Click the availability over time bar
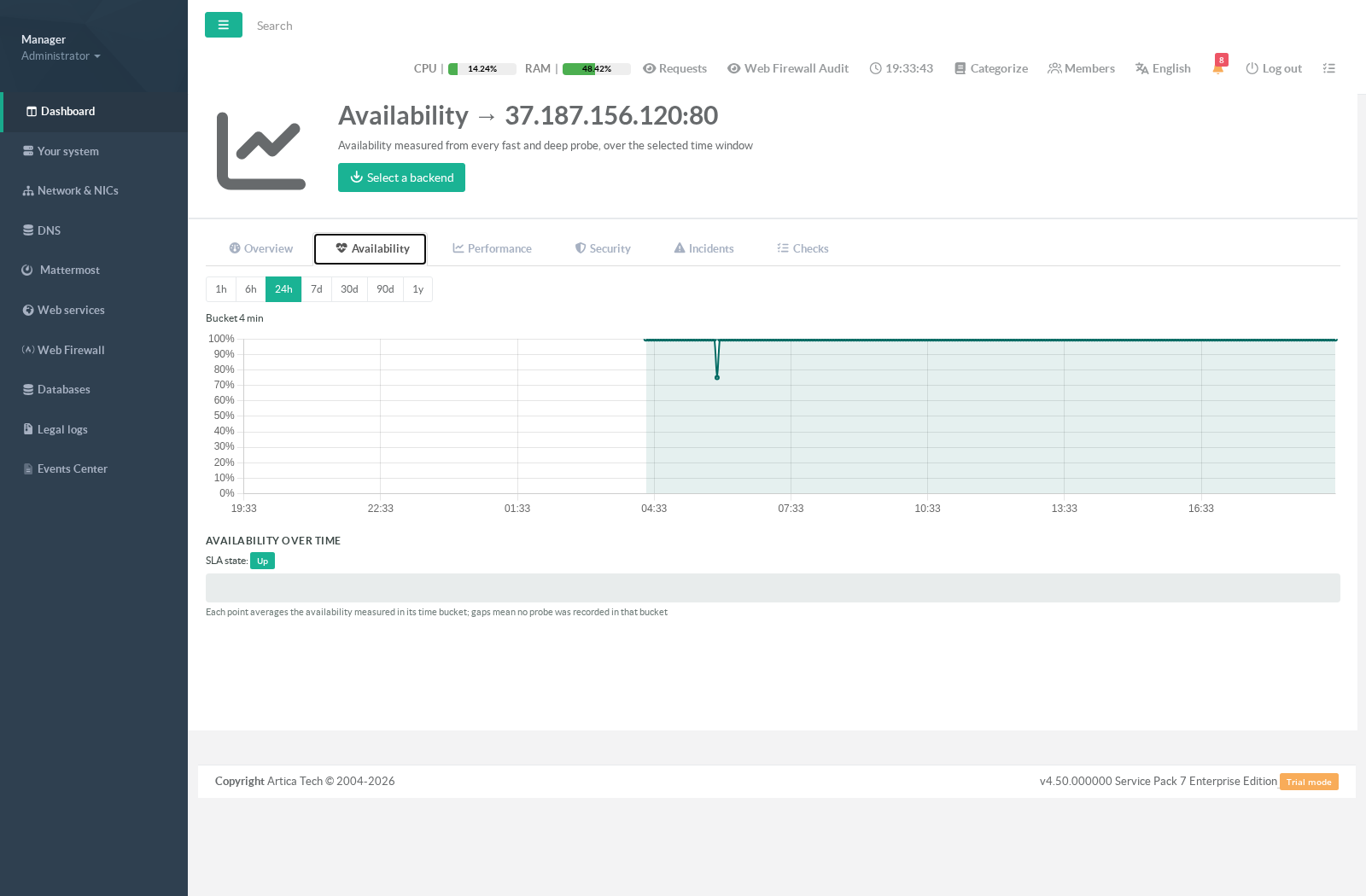 pos(773,588)
